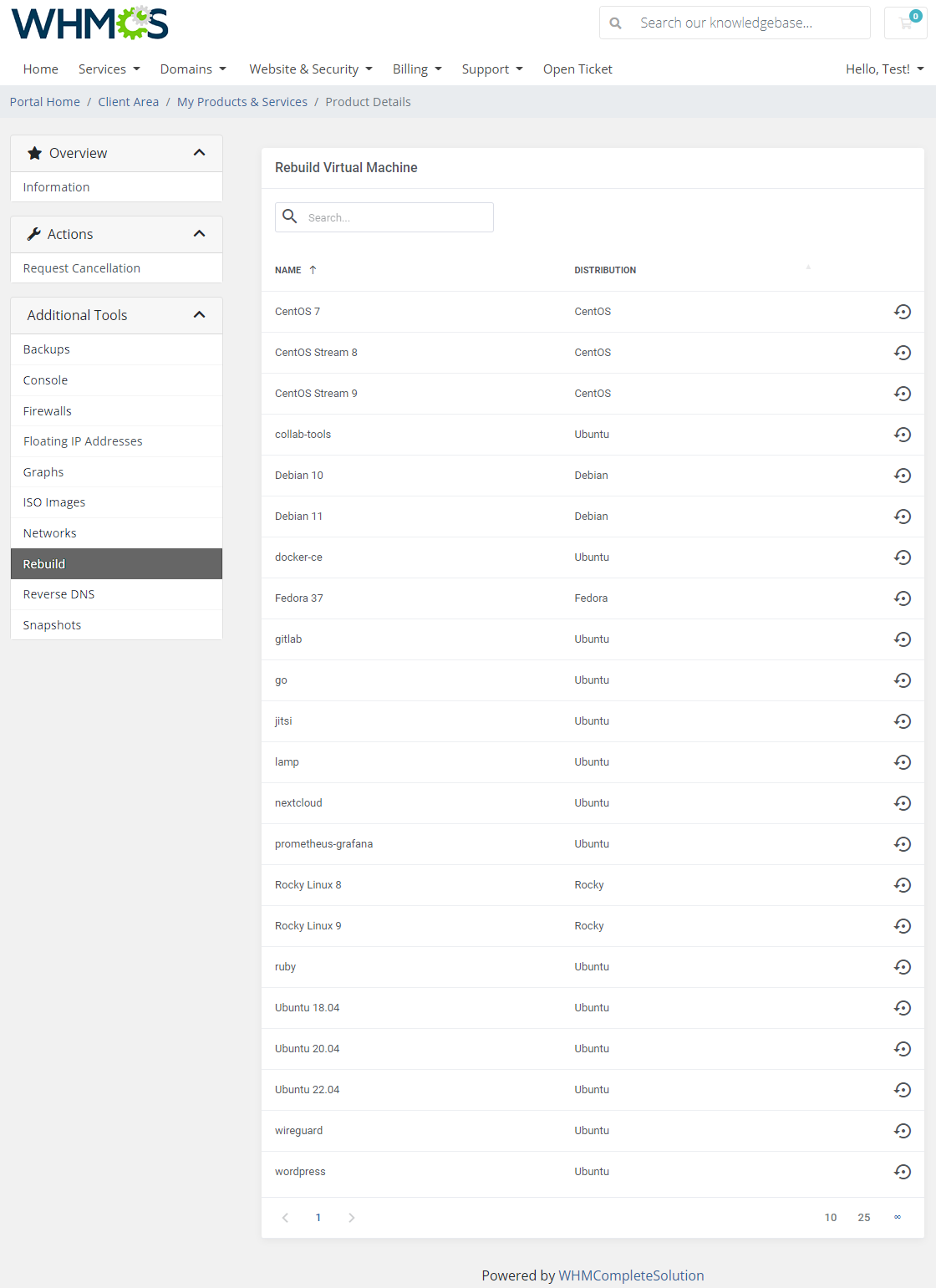
Task: Click the rebuild icon for Ubuntu 18.04
Action: click(x=902, y=1008)
